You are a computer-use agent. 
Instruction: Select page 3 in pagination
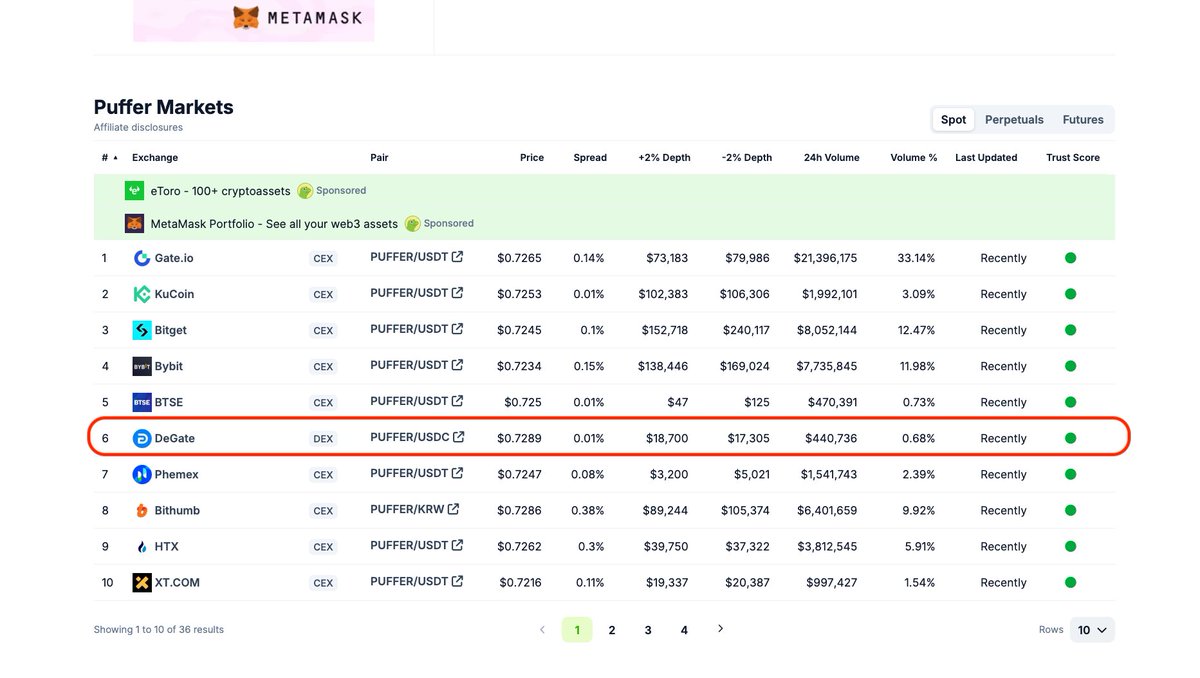click(x=647, y=630)
